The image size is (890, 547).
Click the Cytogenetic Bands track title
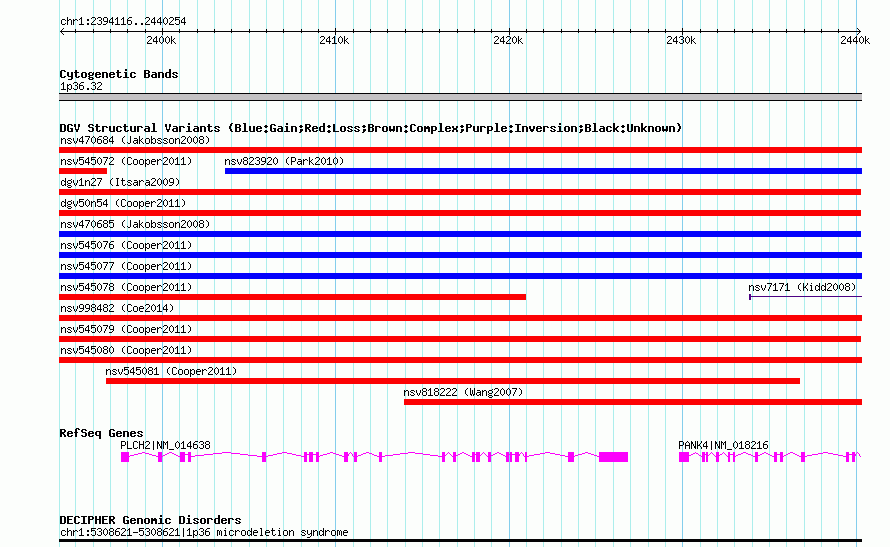[119, 74]
